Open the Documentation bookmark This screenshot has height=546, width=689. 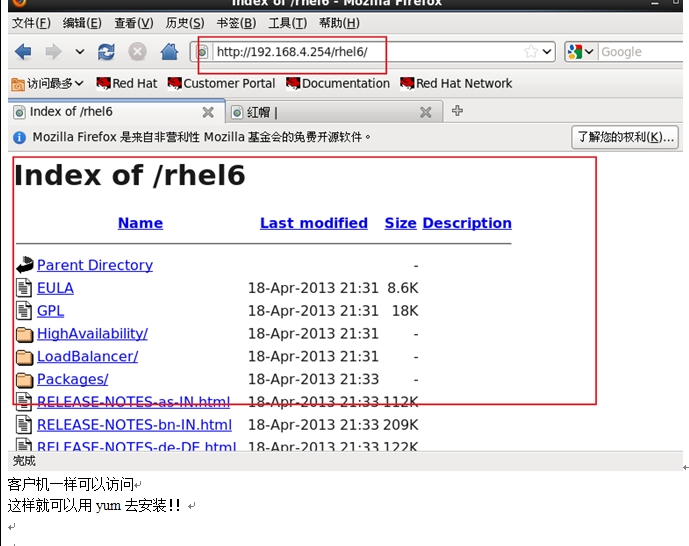click(338, 83)
